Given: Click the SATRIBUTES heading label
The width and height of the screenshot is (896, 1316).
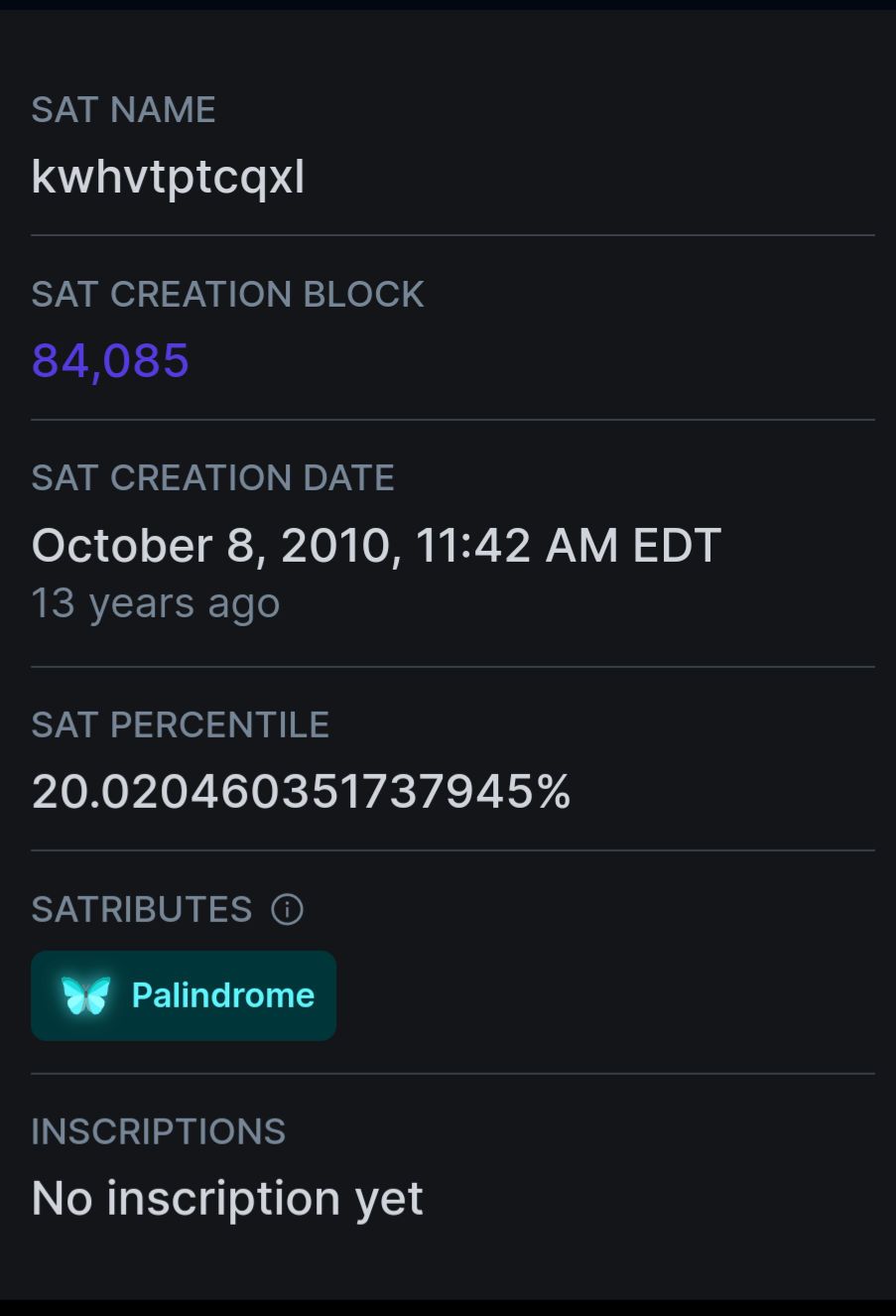Looking at the screenshot, I should (x=142, y=909).
